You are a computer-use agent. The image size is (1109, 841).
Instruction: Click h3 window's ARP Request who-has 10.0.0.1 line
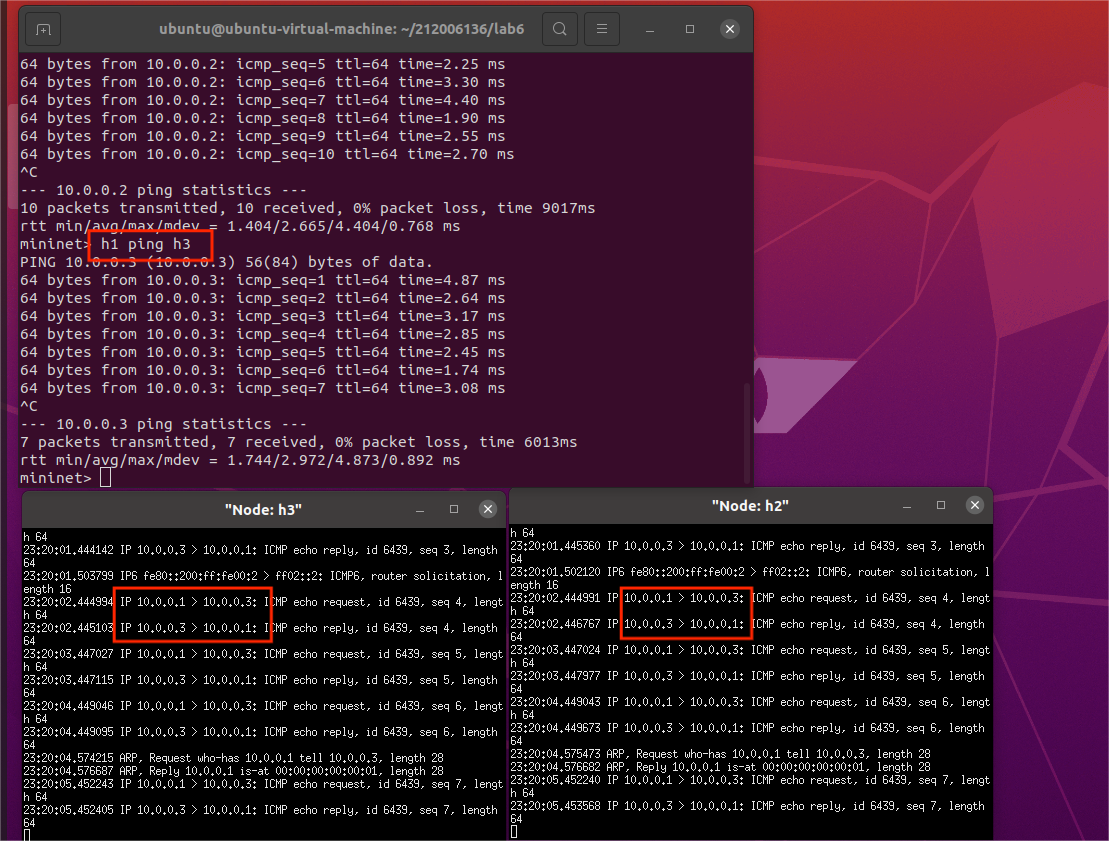[x=233, y=758]
